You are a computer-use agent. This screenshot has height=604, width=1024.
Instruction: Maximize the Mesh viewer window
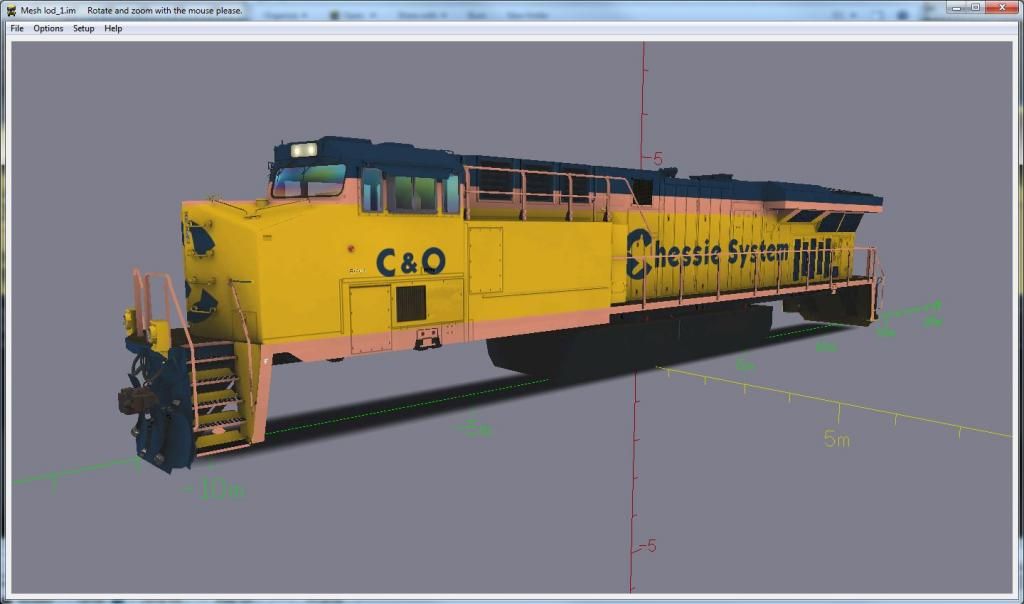(x=975, y=8)
